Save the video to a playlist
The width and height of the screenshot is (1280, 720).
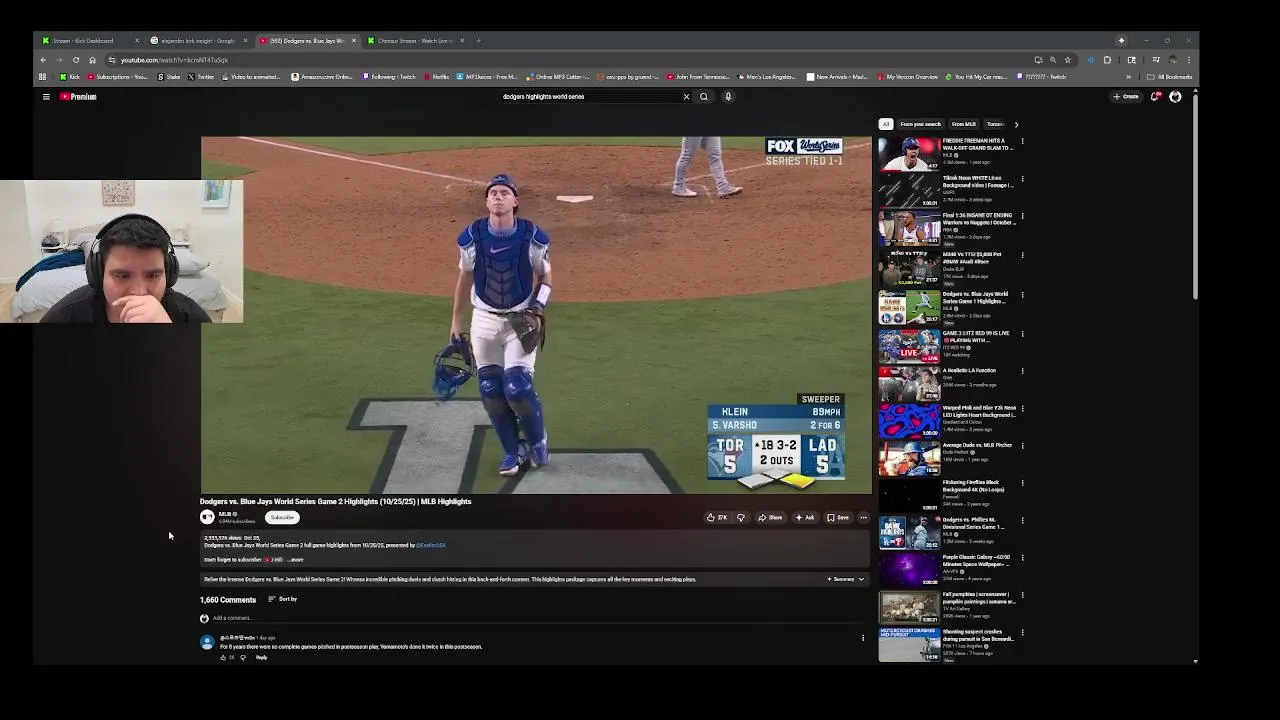coord(838,518)
